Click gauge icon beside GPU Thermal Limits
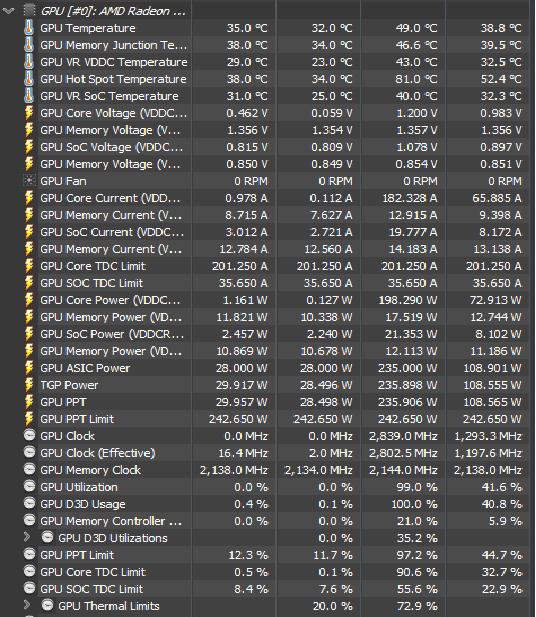This screenshot has width=536, height=617. 48,605
